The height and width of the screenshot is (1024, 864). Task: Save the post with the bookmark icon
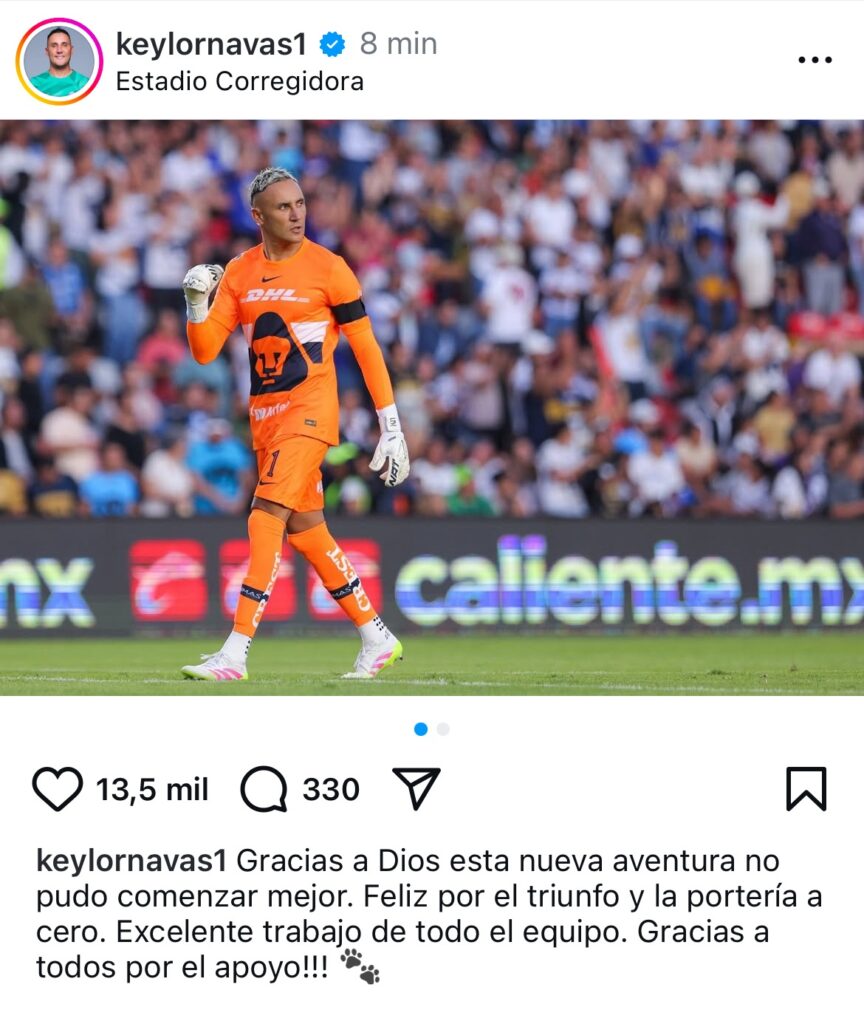807,789
